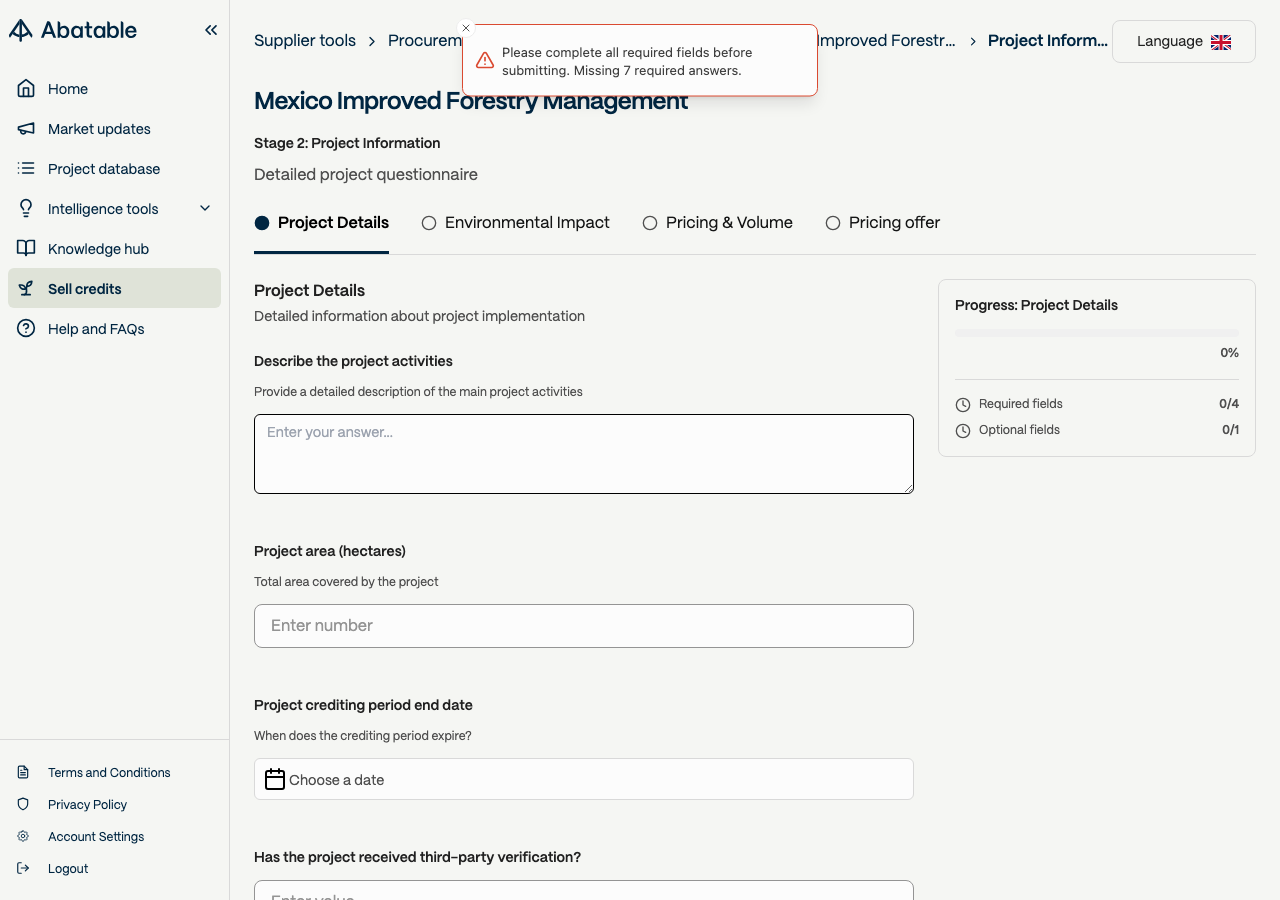Image resolution: width=1280 pixels, height=900 pixels.
Task: Click the Abatable logo icon
Action: click(21, 30)
